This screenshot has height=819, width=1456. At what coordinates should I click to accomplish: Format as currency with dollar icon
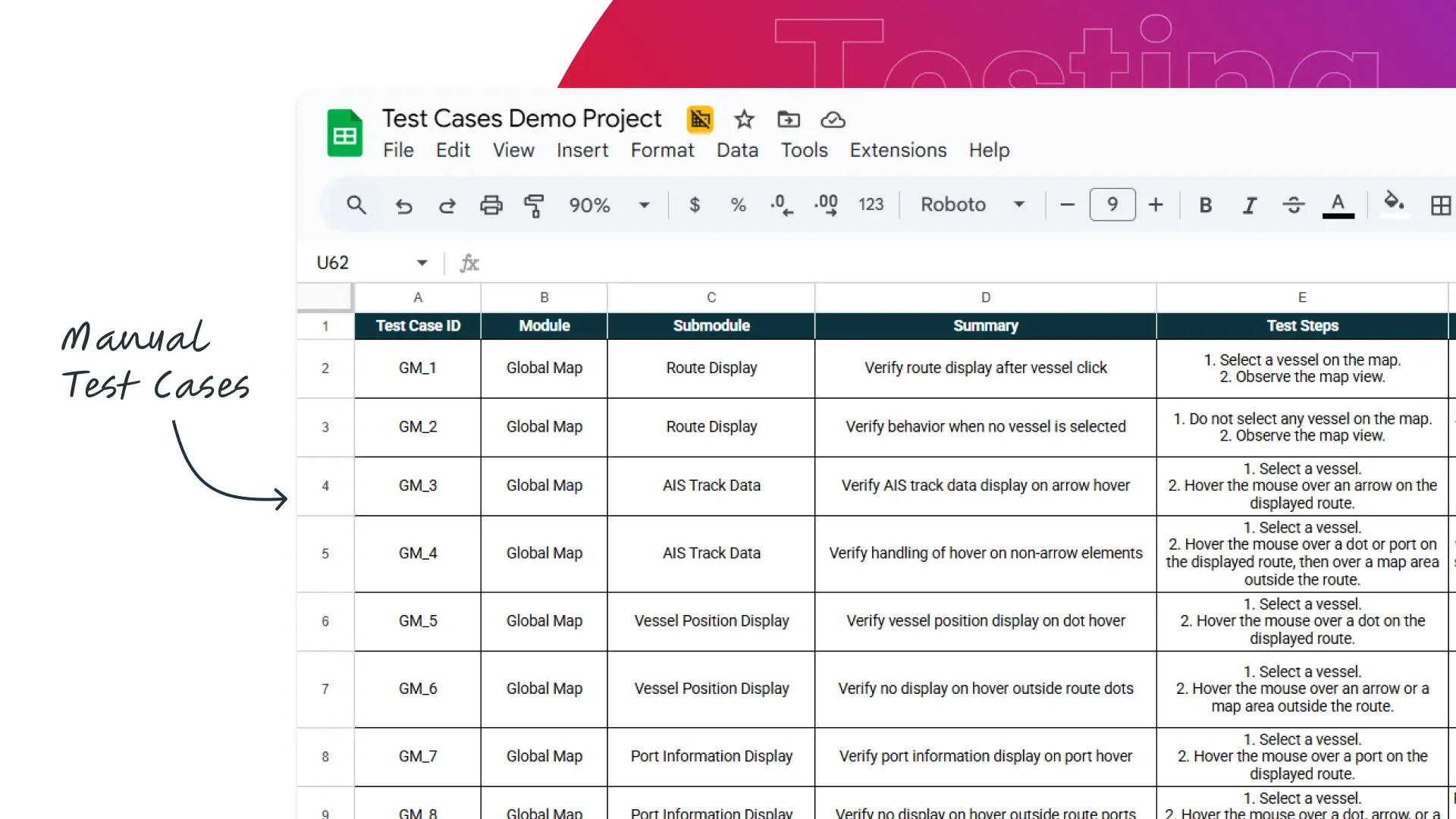pyautogui.click(x=695, y=205)
